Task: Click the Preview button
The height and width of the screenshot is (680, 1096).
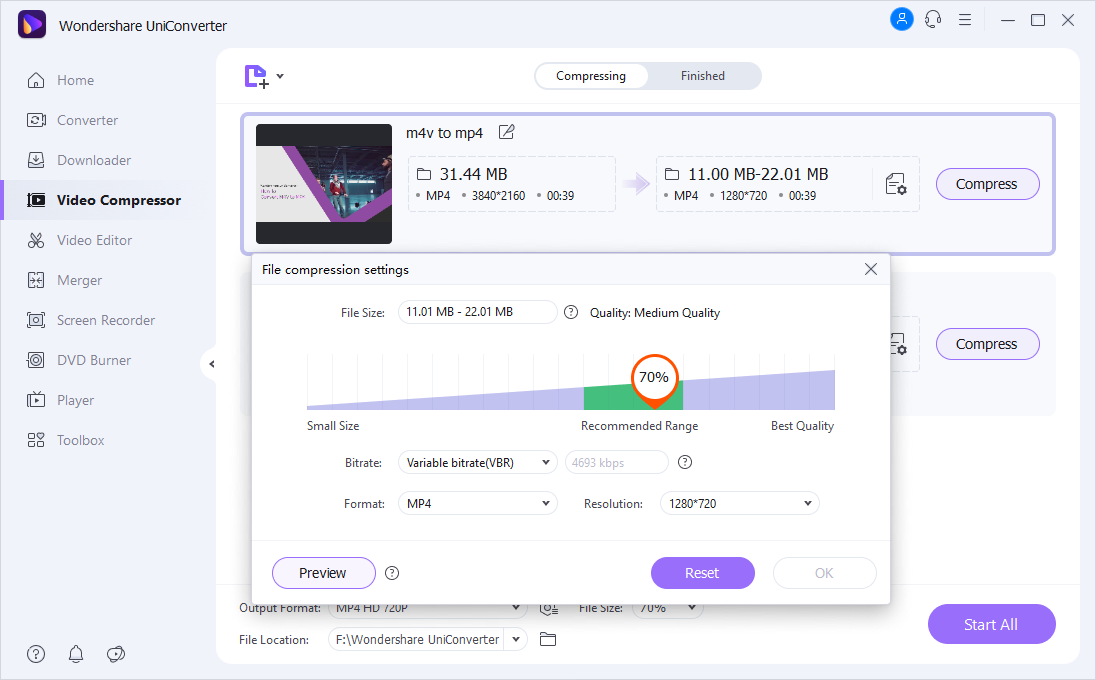Action: (x=324, y=573)
